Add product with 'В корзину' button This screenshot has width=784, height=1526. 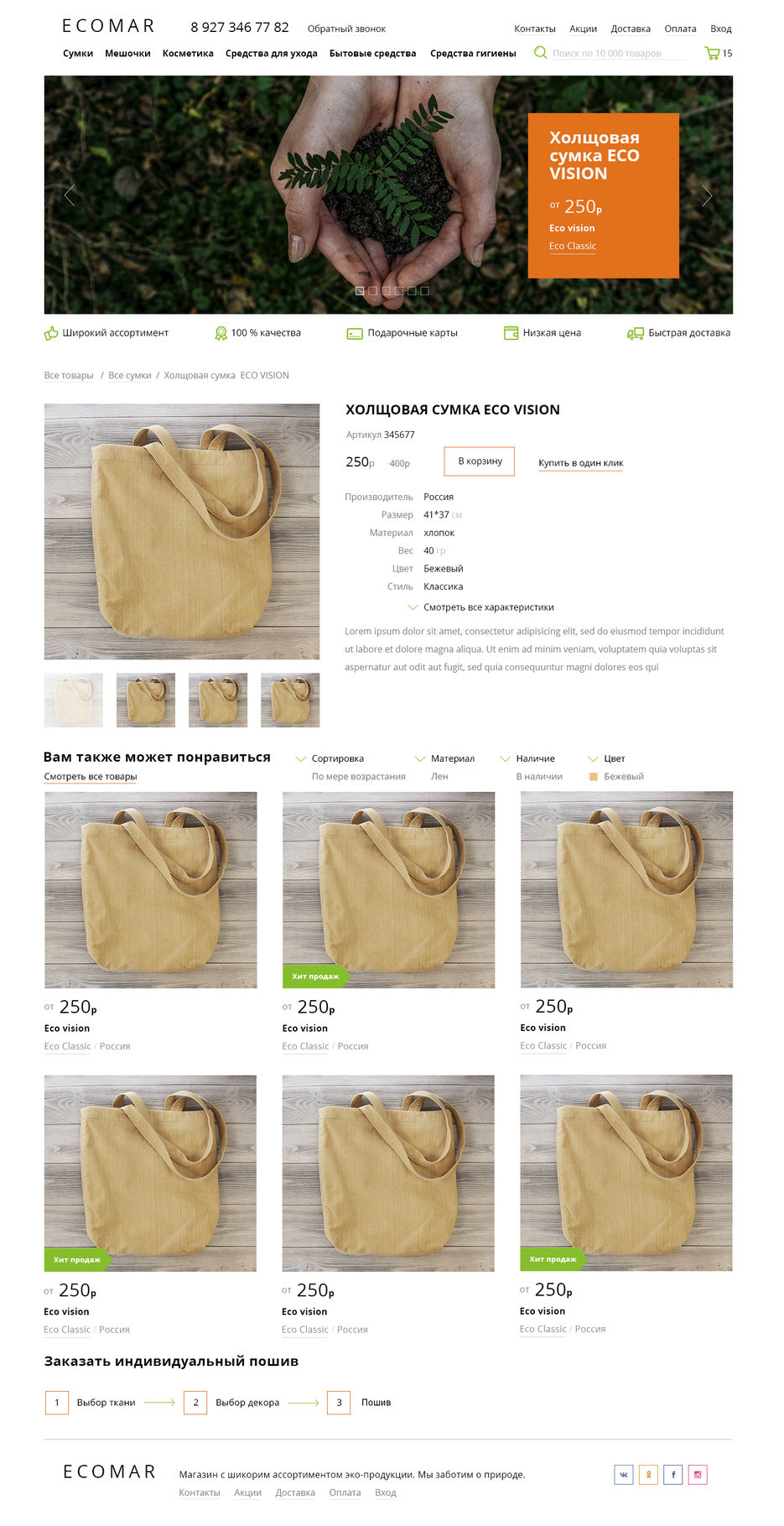coord(480,461)
